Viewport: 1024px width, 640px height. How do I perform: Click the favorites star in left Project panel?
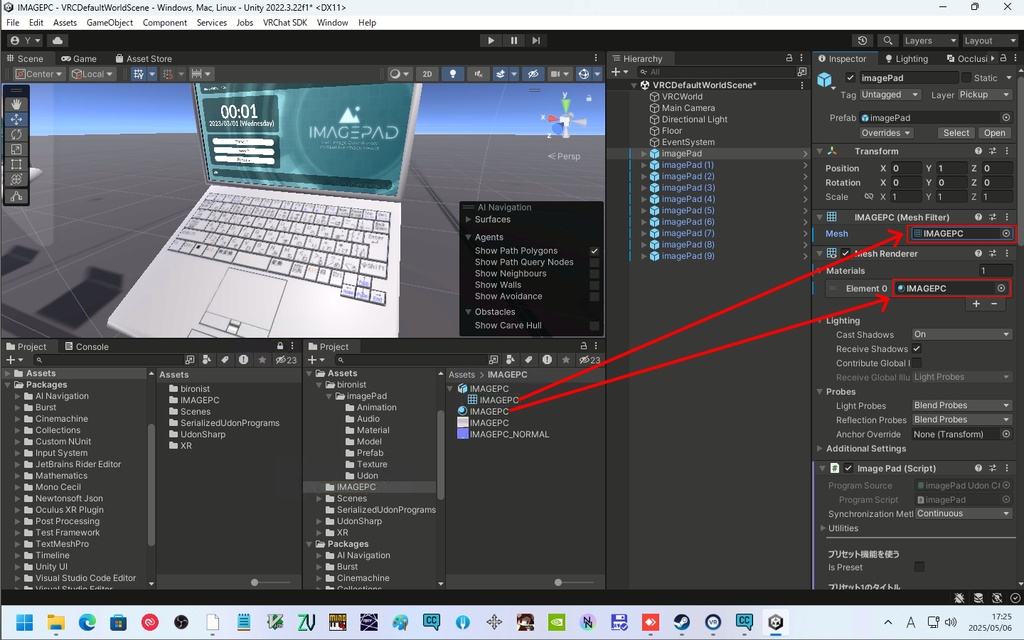[x=262, y=360]
